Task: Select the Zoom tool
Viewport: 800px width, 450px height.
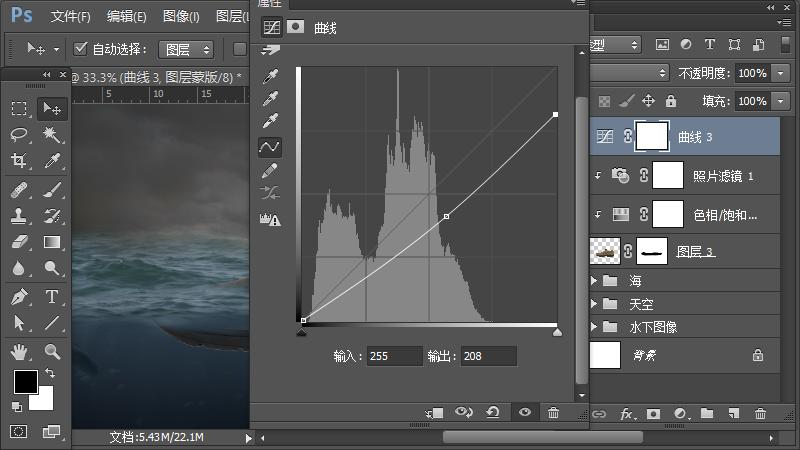Action: click(x=51, y=351)
